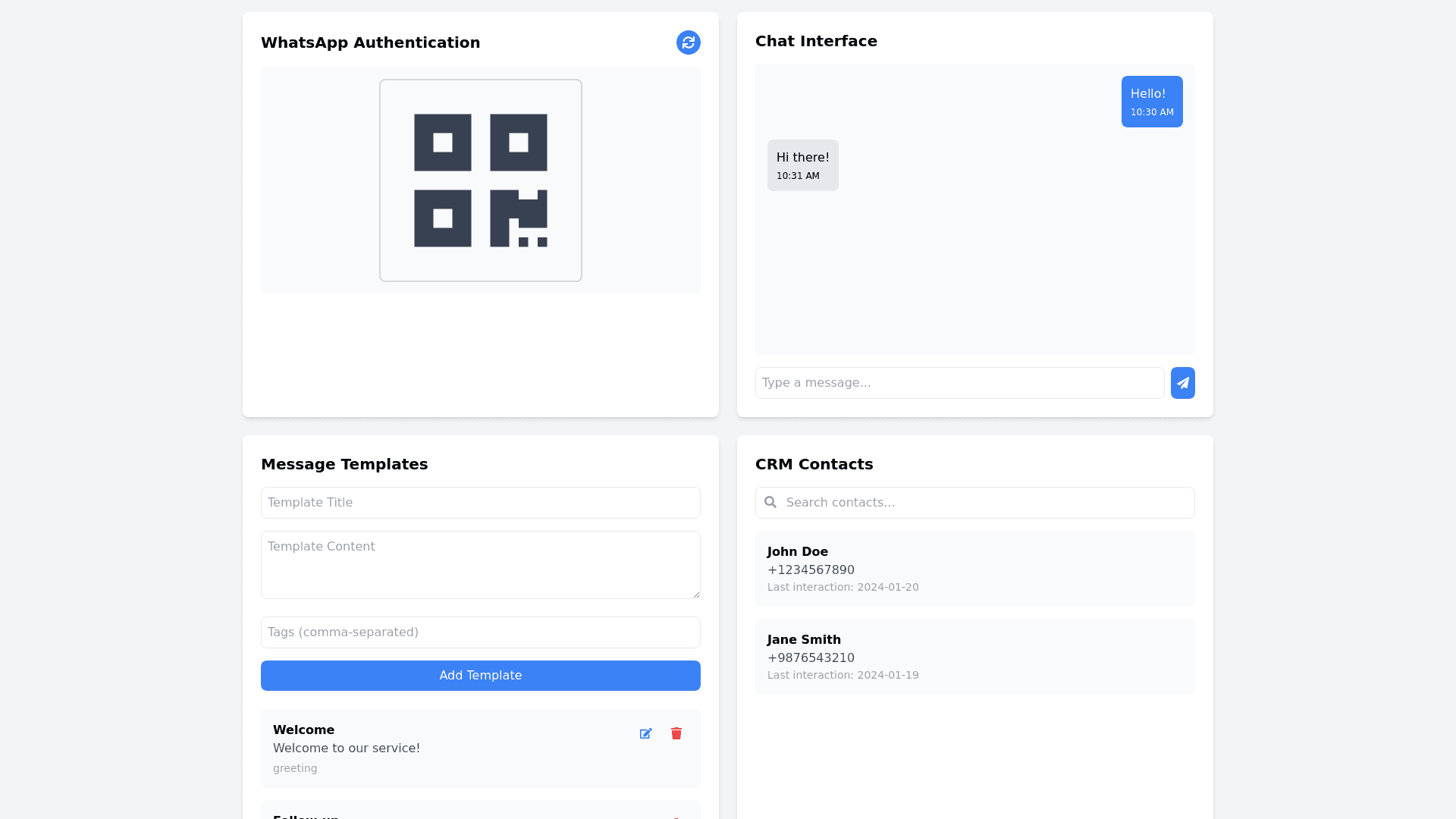The image size is (1456, 819).
Task: Delete the Welcome template
Action: click(676, 733)
